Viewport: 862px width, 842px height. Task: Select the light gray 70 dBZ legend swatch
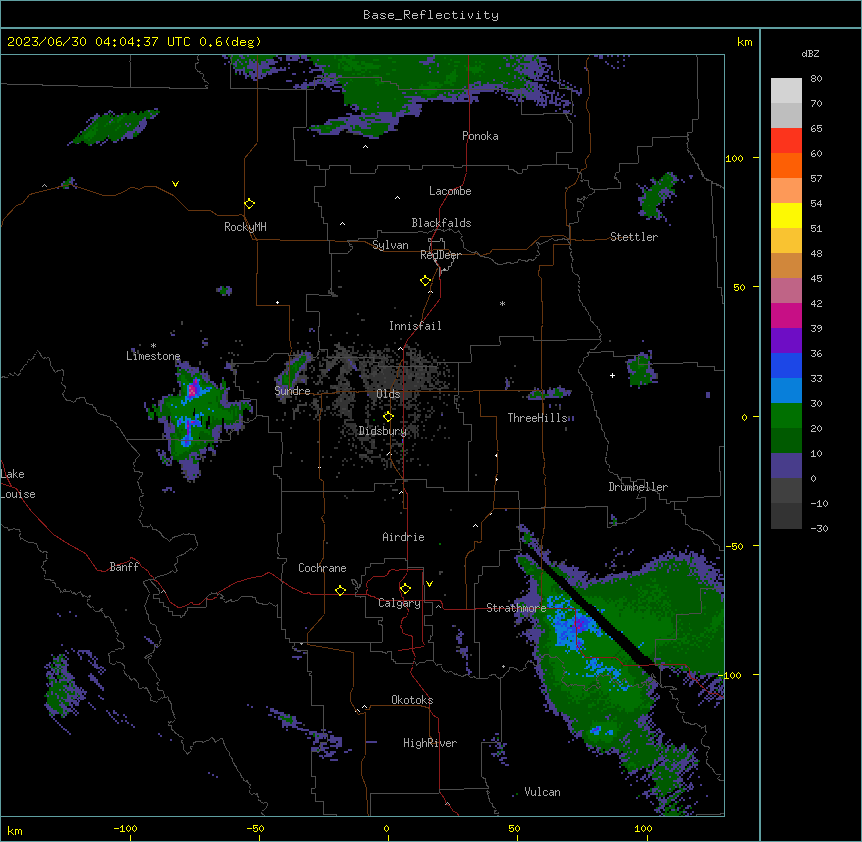pyautogui.click(x=786, y=91)
